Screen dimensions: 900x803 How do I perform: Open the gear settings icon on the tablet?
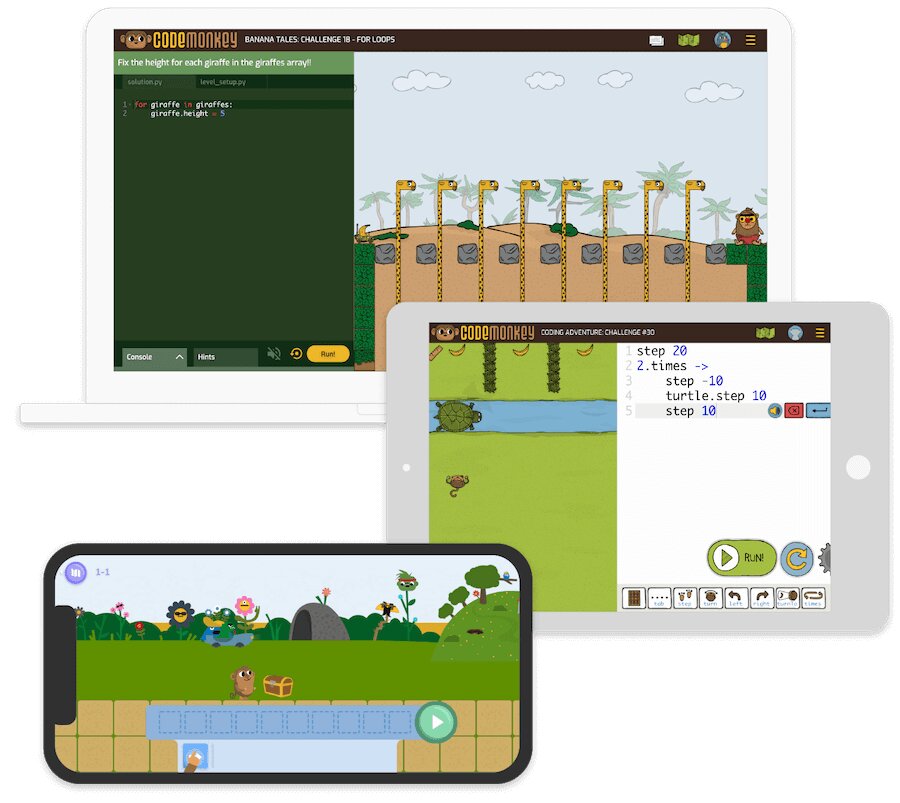click(x=824, y=558)
